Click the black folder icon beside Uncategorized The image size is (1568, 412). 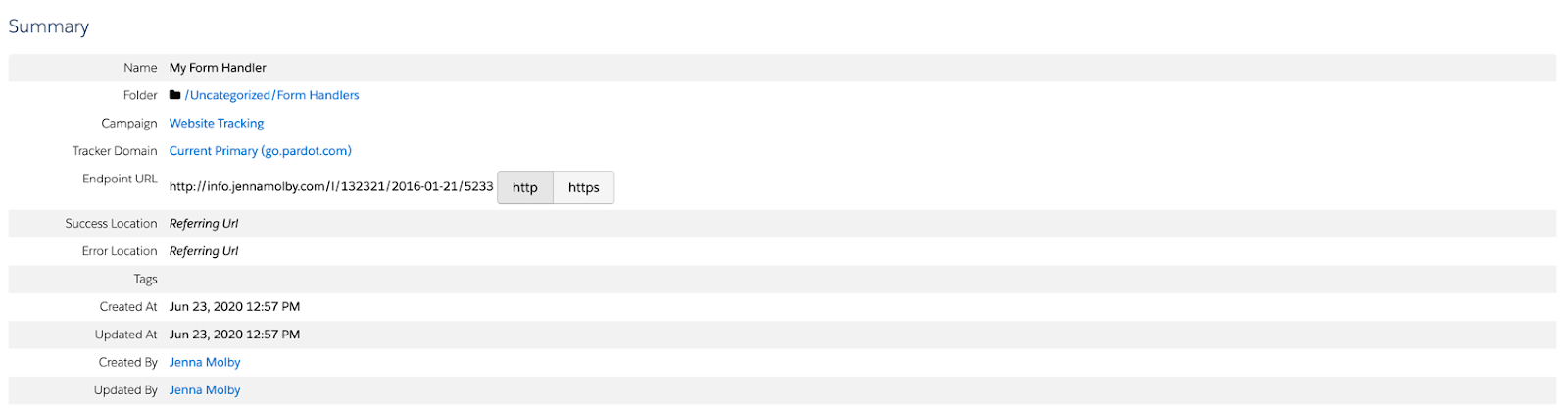175,95
